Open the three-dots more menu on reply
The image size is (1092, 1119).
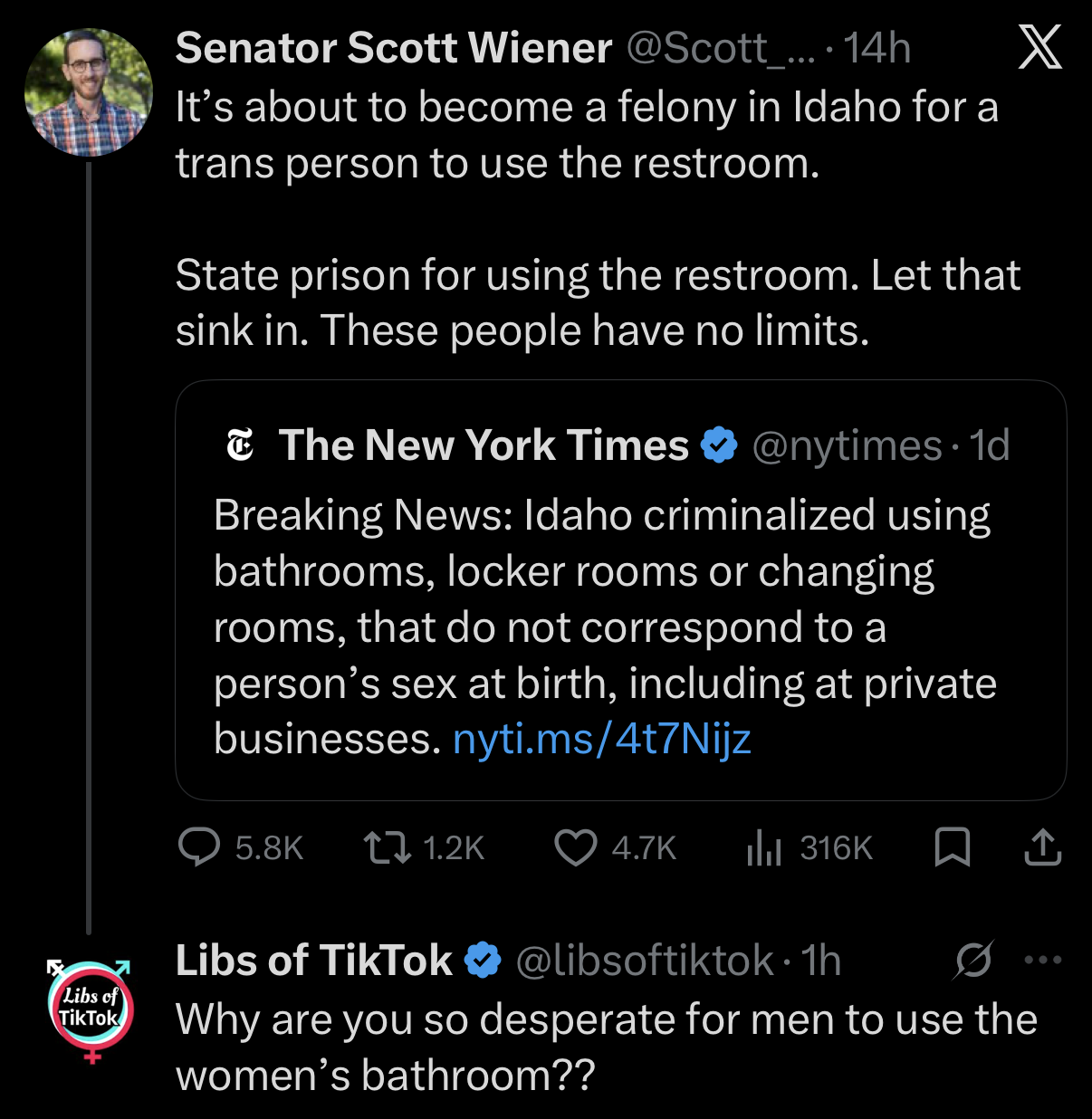tap(1043, 960)
